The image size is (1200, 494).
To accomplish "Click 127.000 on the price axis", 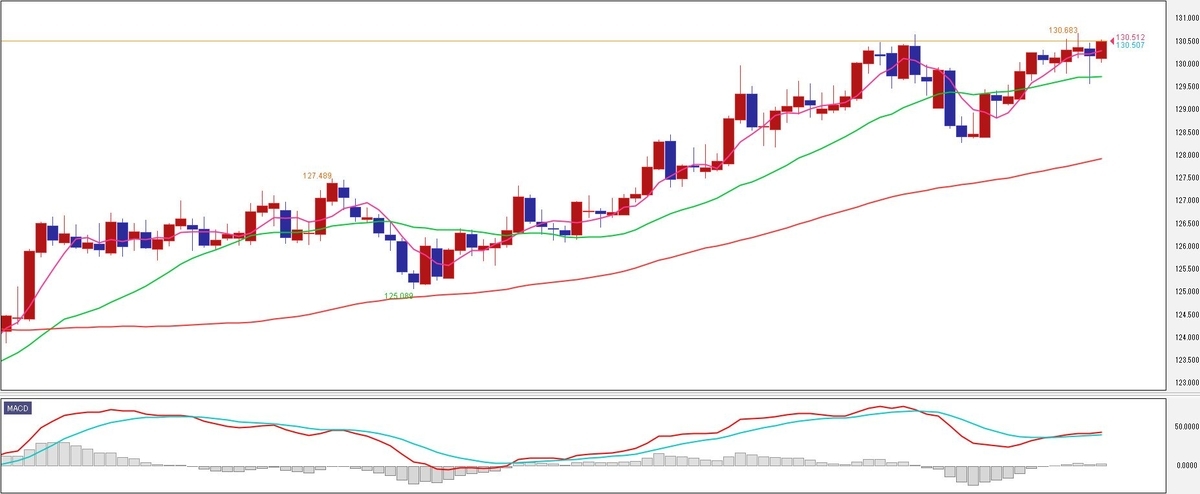I will (1186, 201).
